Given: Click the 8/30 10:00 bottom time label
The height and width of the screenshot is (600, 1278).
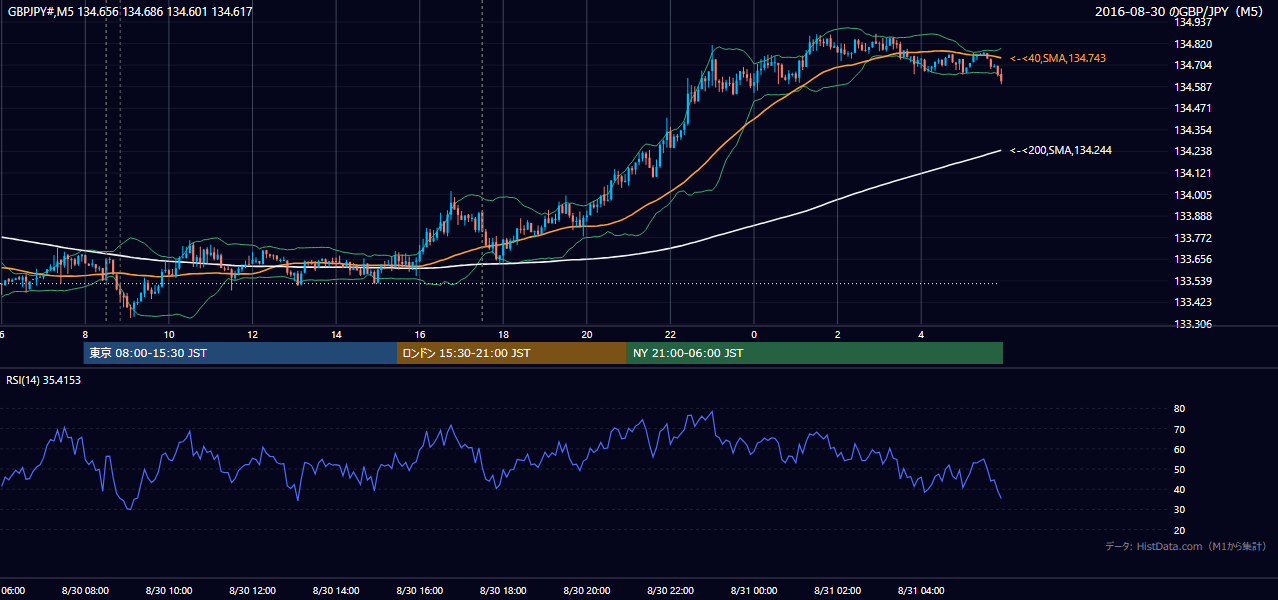Looking at the screenshot, I should pyautogui.click(x=169, y=591).
